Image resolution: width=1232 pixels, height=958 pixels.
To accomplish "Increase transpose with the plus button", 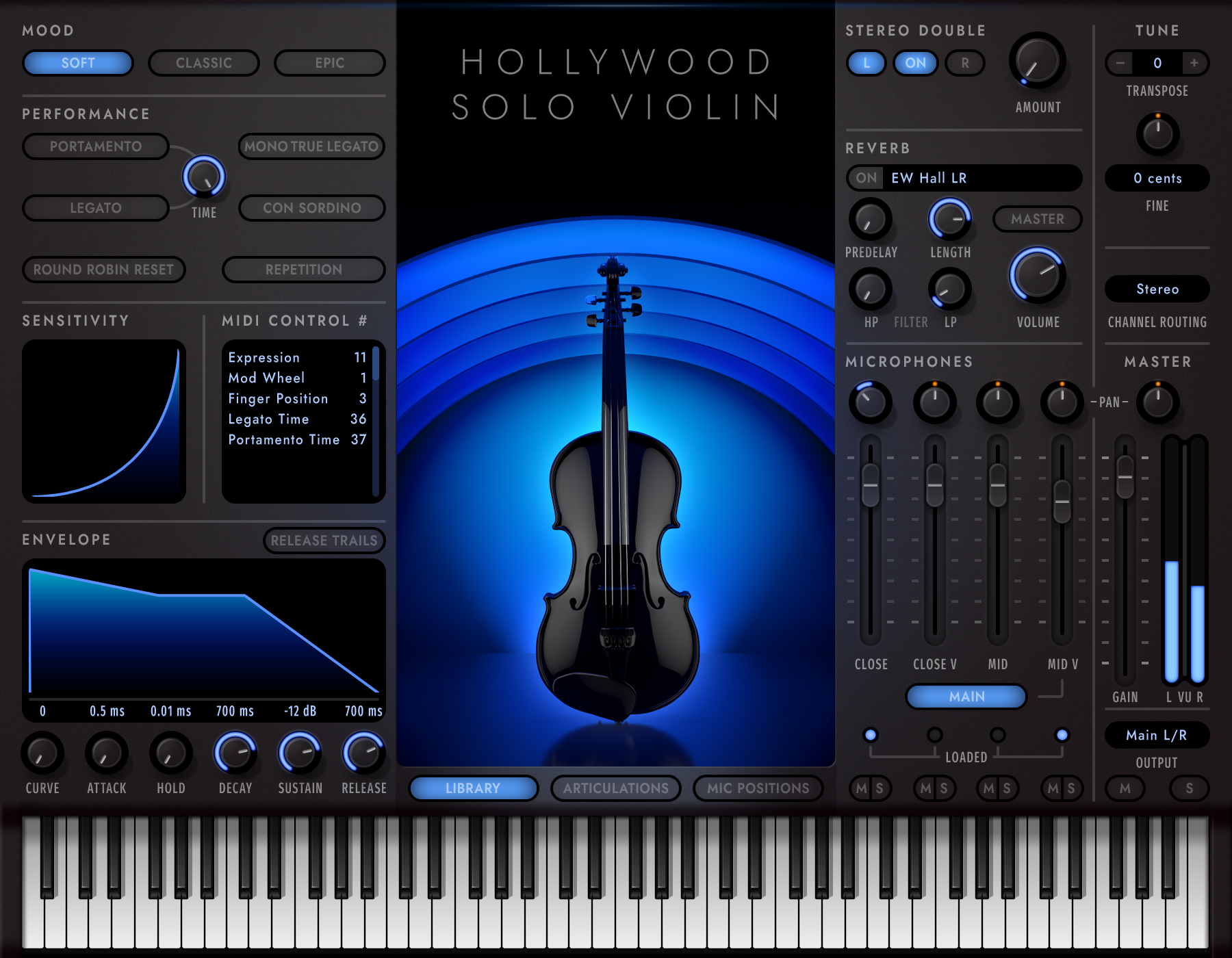I will click(x=1194, y=63).
